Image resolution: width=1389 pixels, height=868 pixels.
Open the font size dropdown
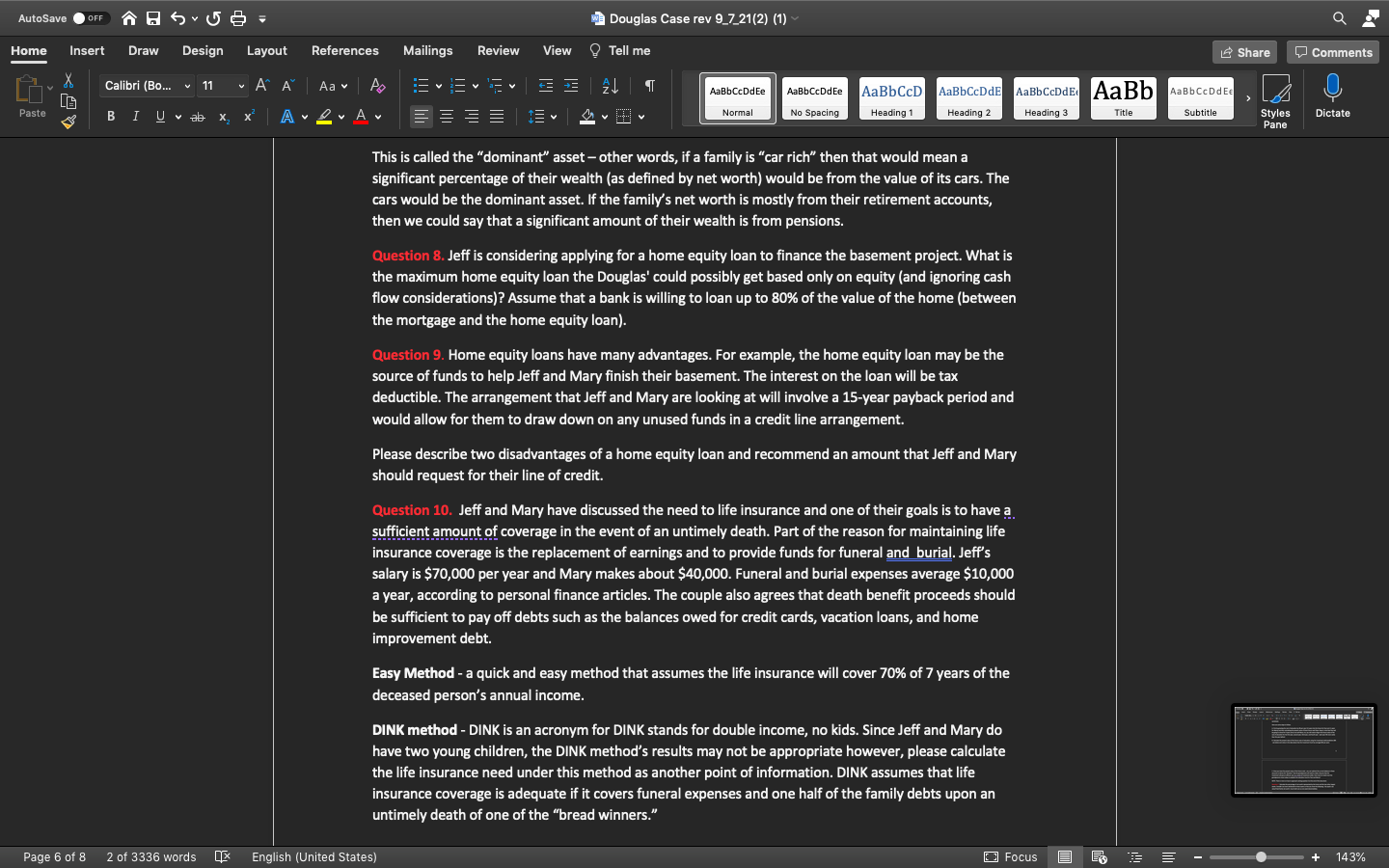[241, 86]
